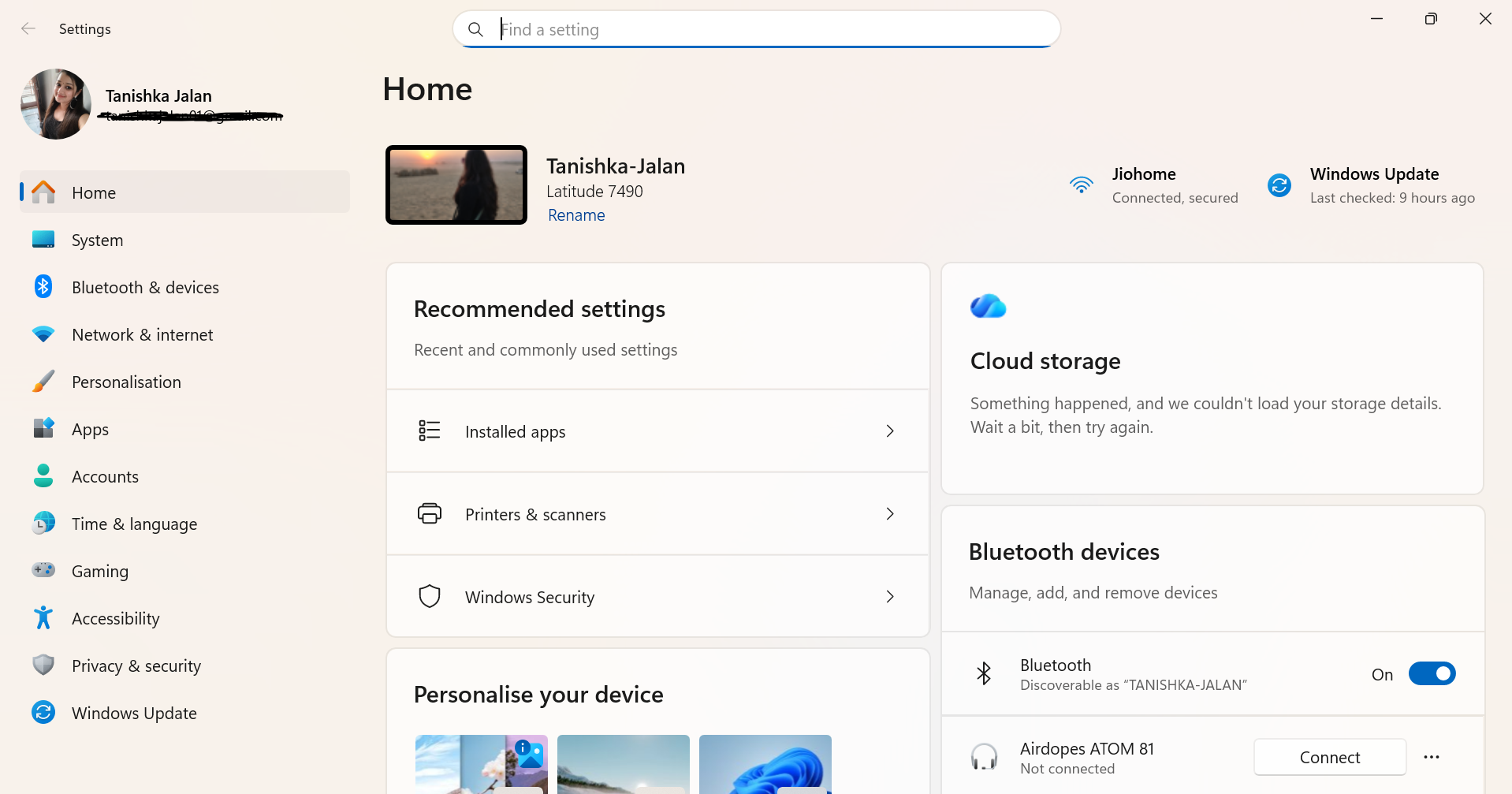Go to Bluetooth & devices section
The image size is (1512, 794).
(x=184, y=287)
